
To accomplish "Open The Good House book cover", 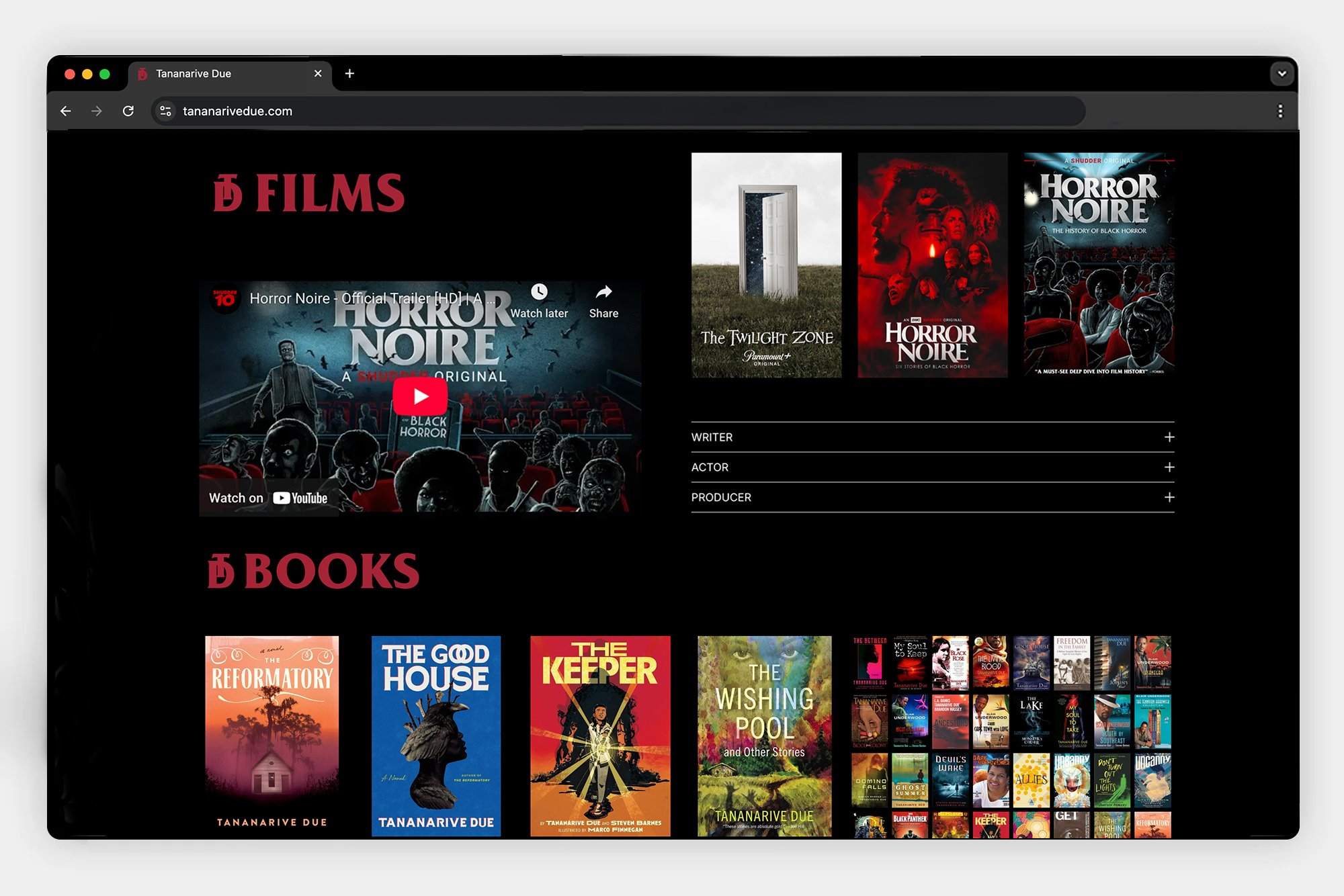I will tap(435, 735).
